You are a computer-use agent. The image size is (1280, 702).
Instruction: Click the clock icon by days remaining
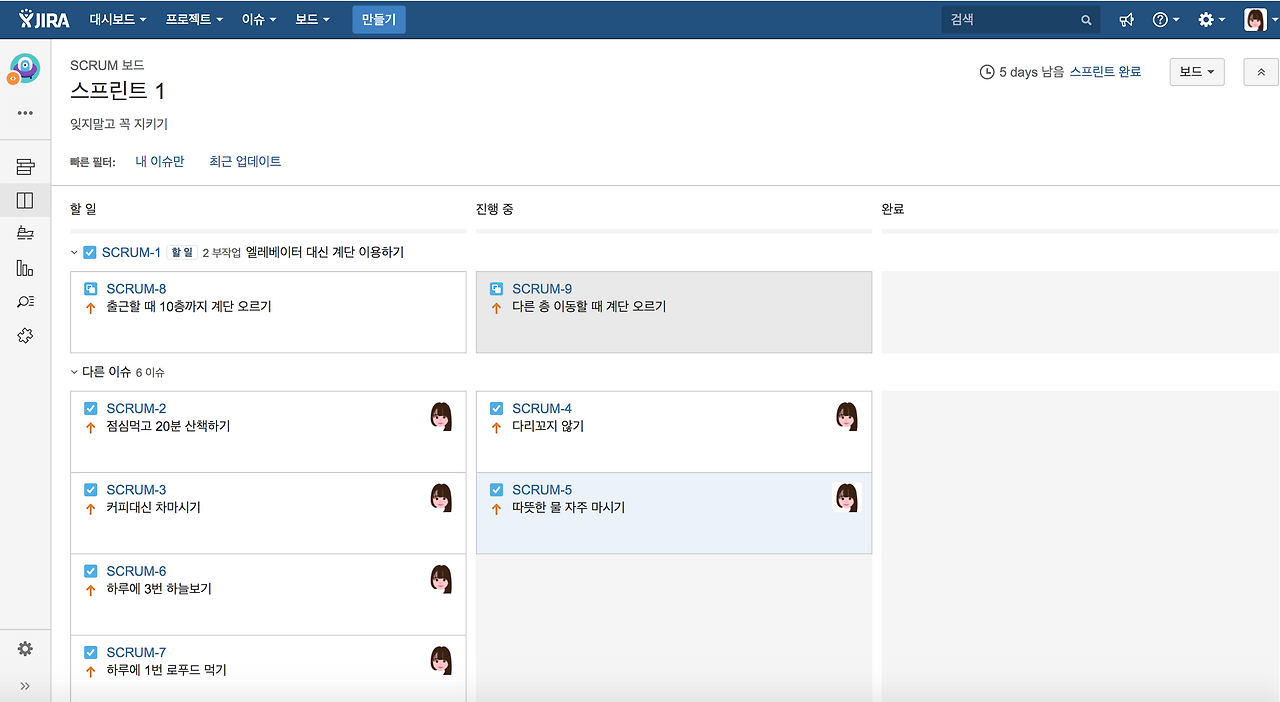point(987,73)
